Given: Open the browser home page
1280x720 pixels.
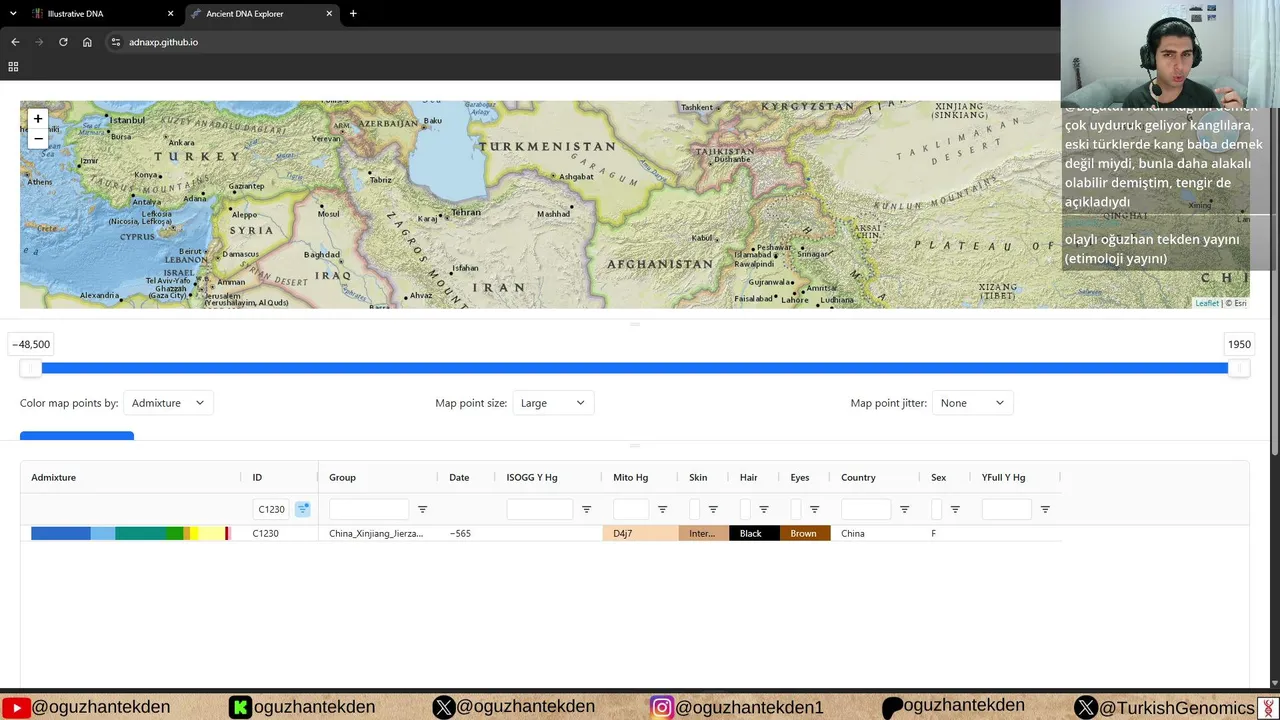Looking at the screenshot, I should point(87,42).
